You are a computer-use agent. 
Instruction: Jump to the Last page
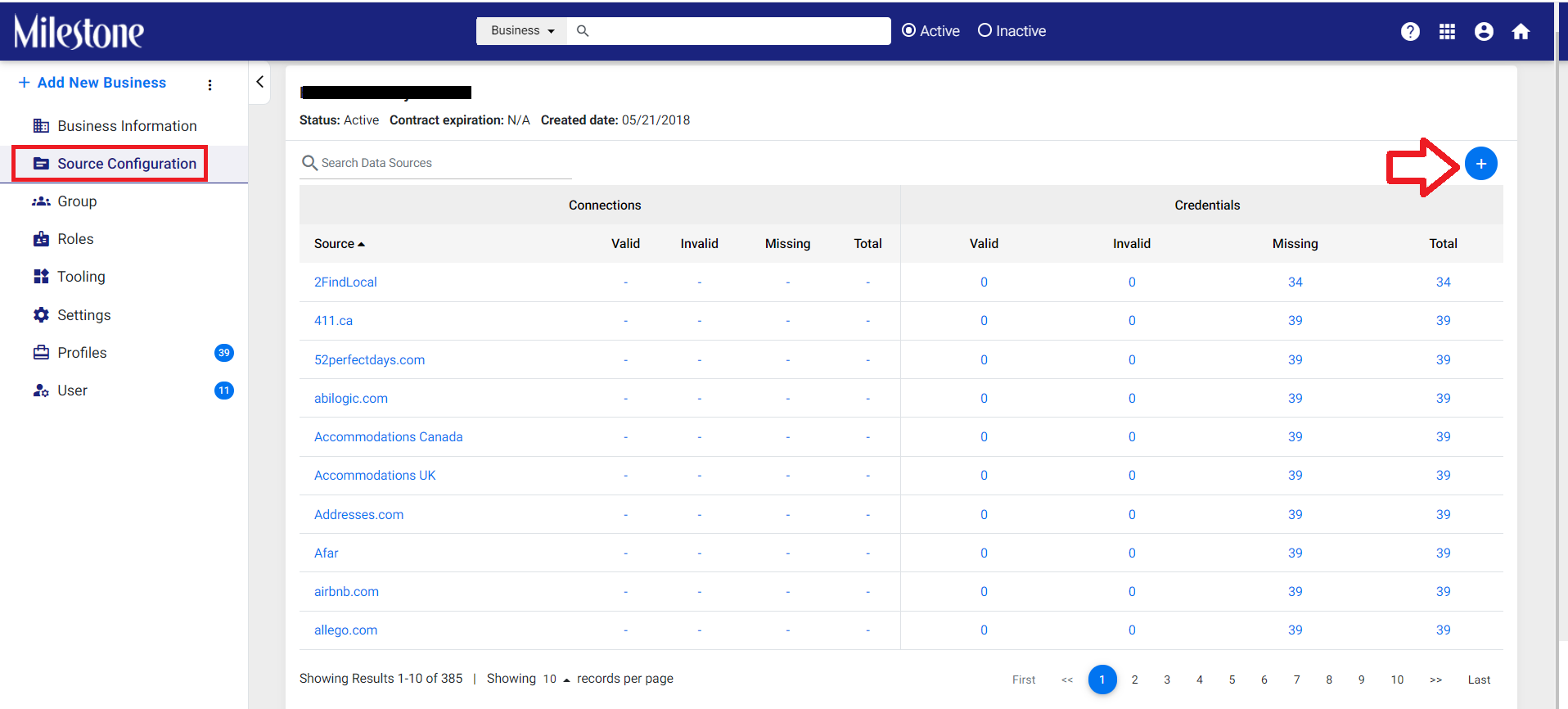click(x=1479, y=680)
